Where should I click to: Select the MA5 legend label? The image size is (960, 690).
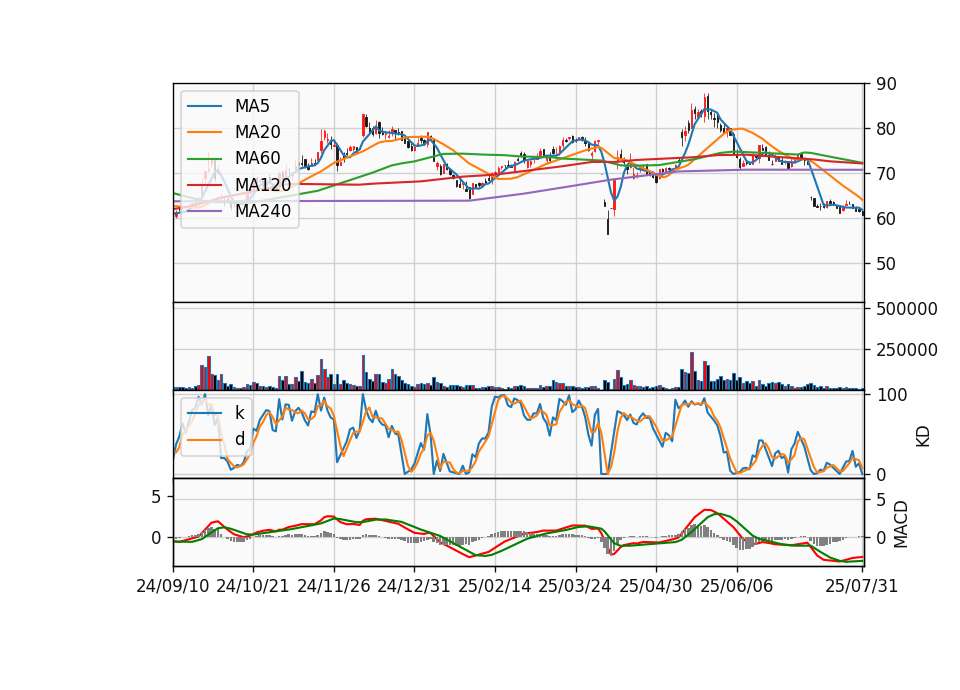point(252,106)
